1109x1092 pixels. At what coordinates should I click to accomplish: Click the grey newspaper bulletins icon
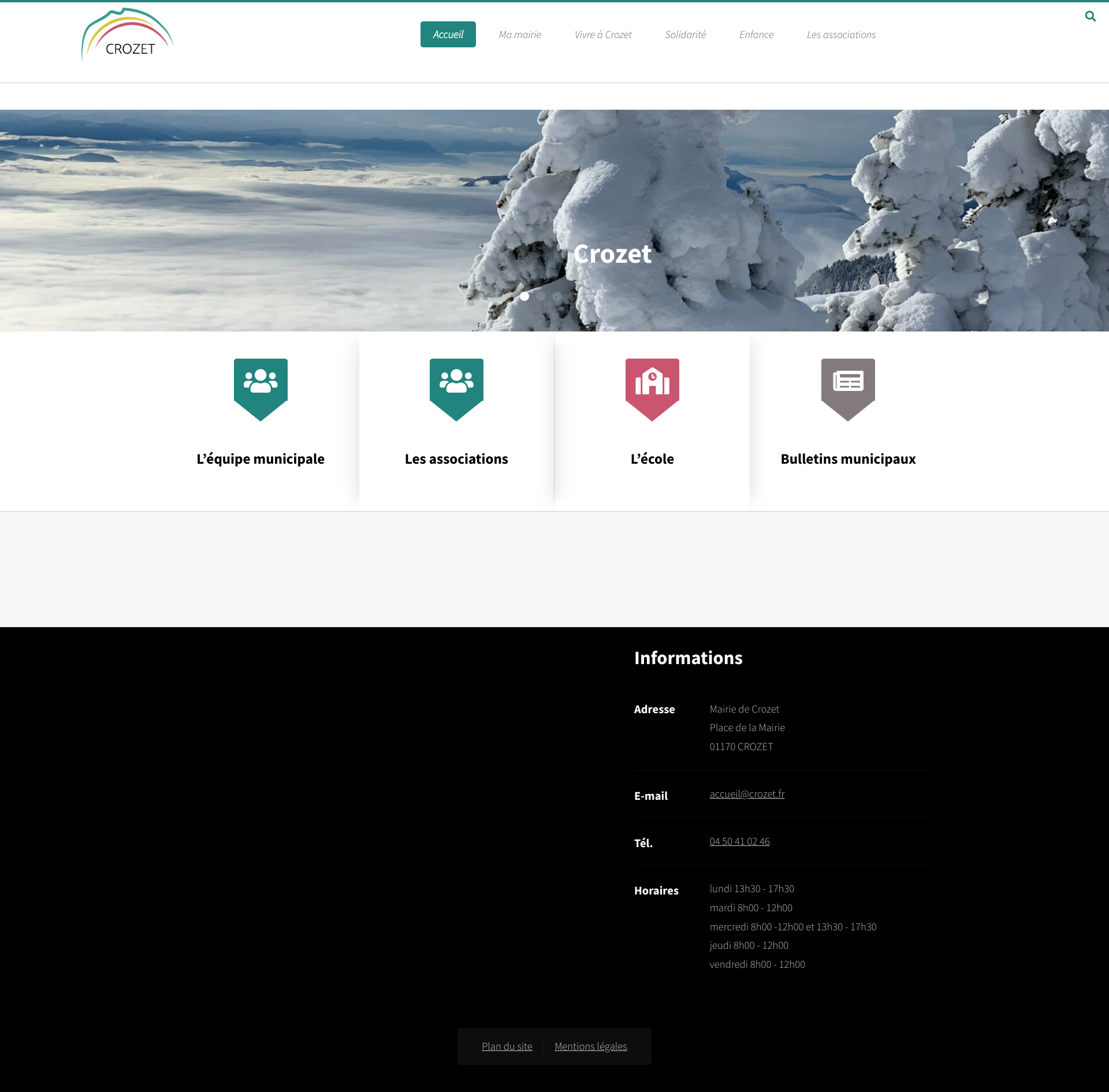(x=848, y=390)
